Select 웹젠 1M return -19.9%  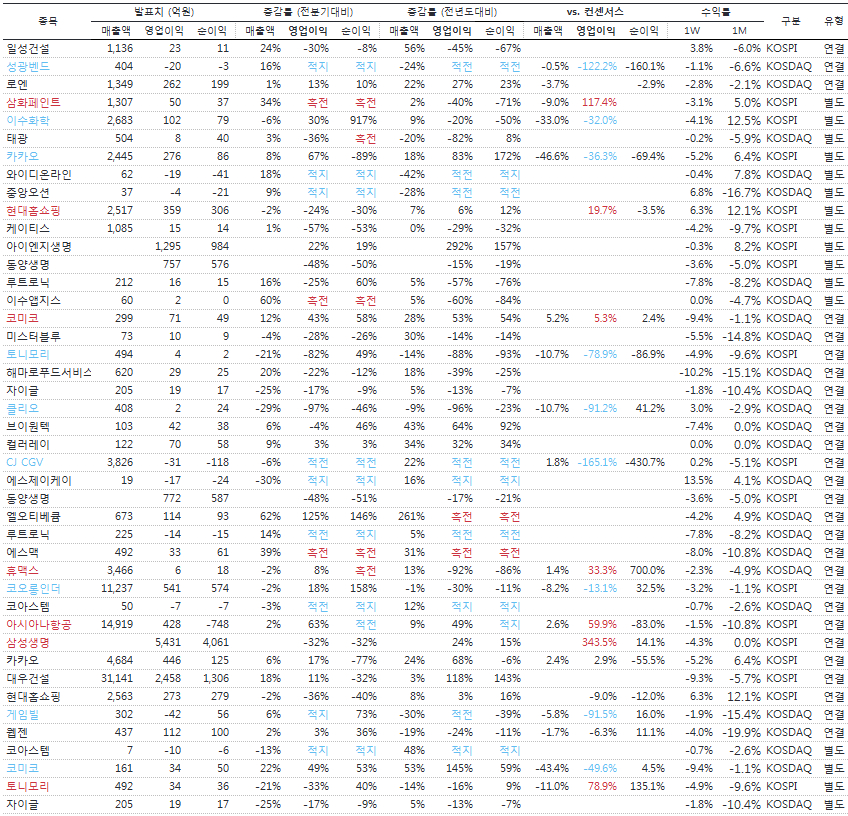point(741,733)
